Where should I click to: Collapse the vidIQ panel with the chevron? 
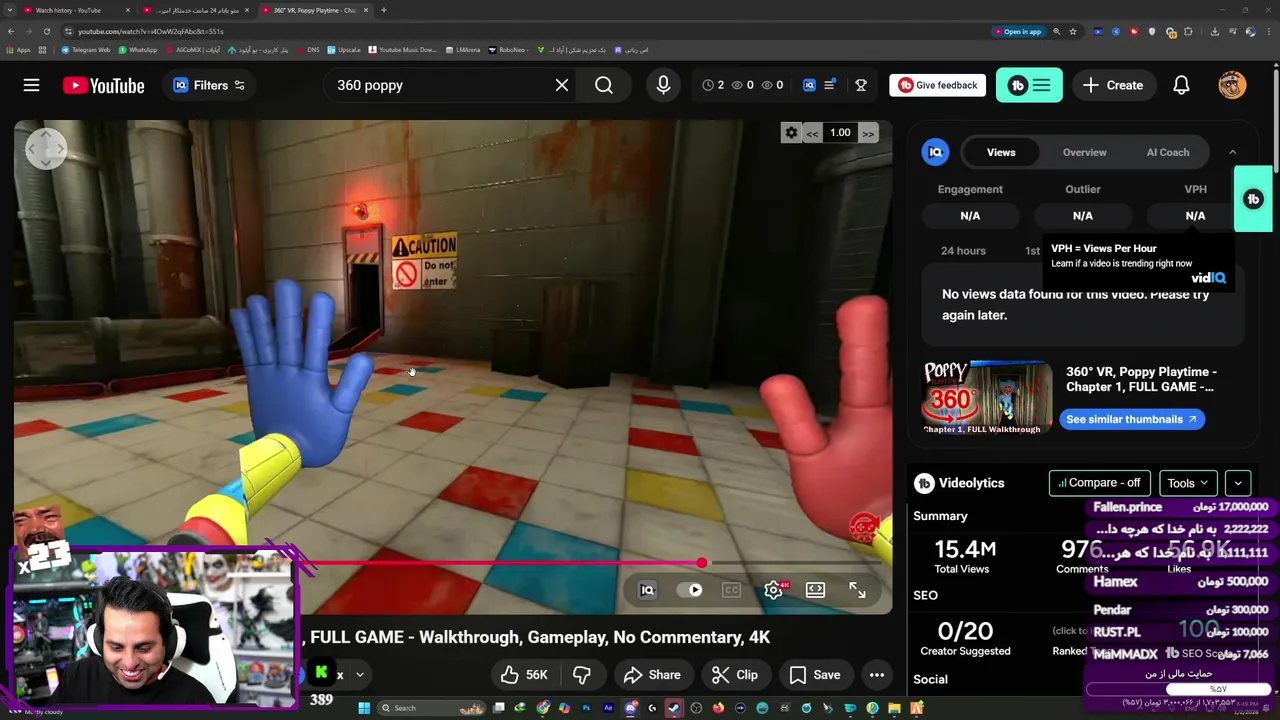point(1232,152)
